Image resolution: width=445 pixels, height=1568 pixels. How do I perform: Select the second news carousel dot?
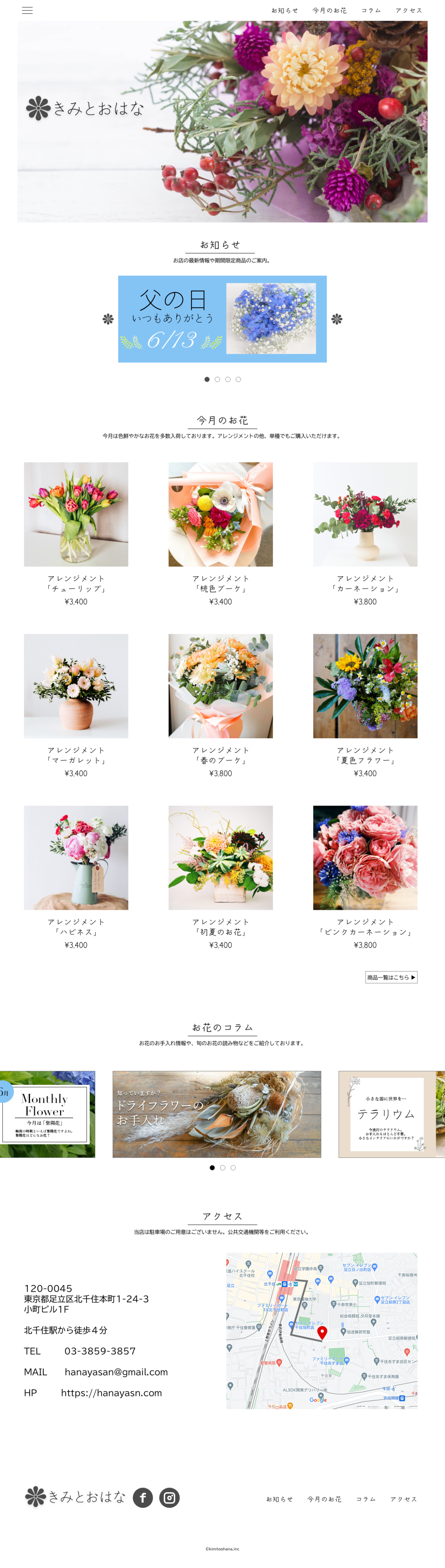(217, 379)
